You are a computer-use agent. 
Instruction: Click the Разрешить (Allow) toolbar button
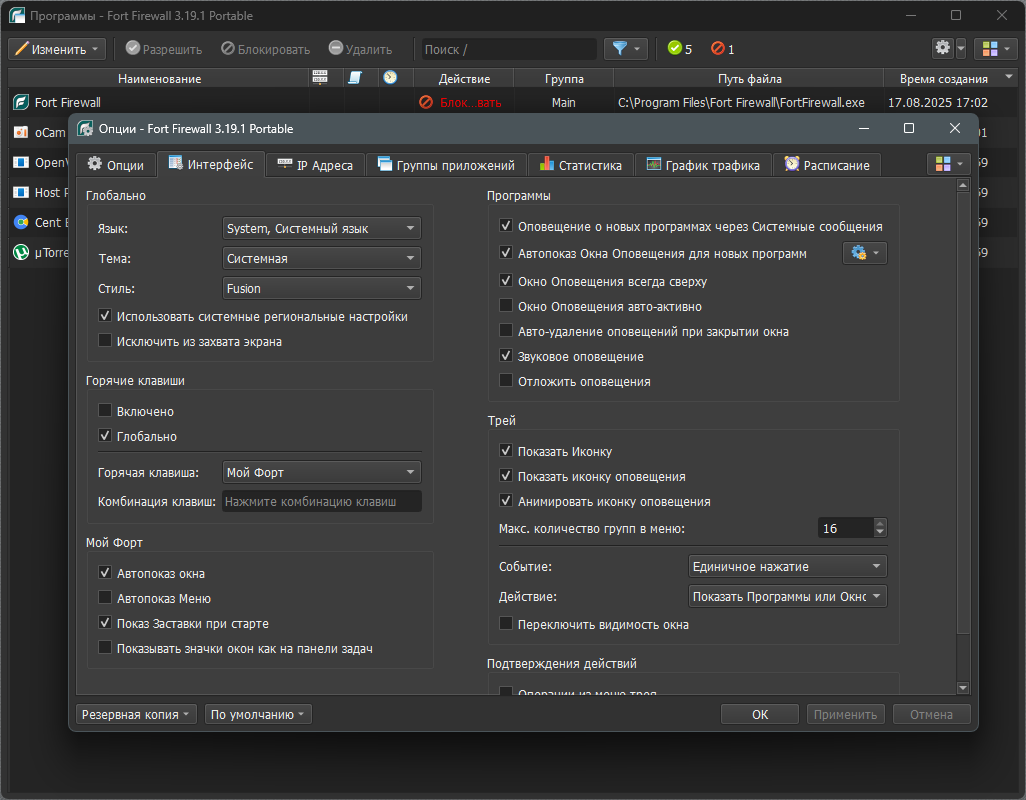[164, 49]
